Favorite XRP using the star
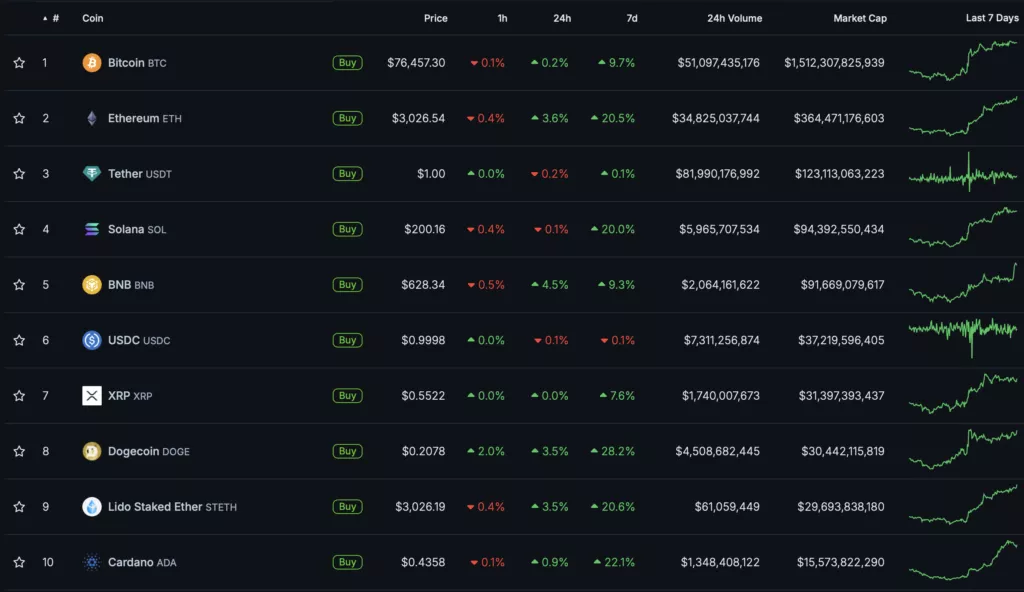1024x592 pixels. [19, 395]
